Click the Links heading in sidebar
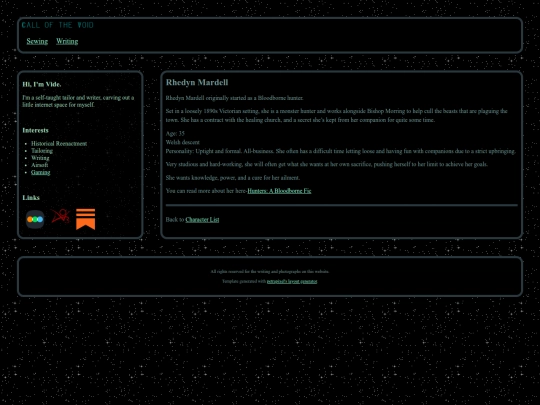Screen dimensions: 540x405 (31, 198)
